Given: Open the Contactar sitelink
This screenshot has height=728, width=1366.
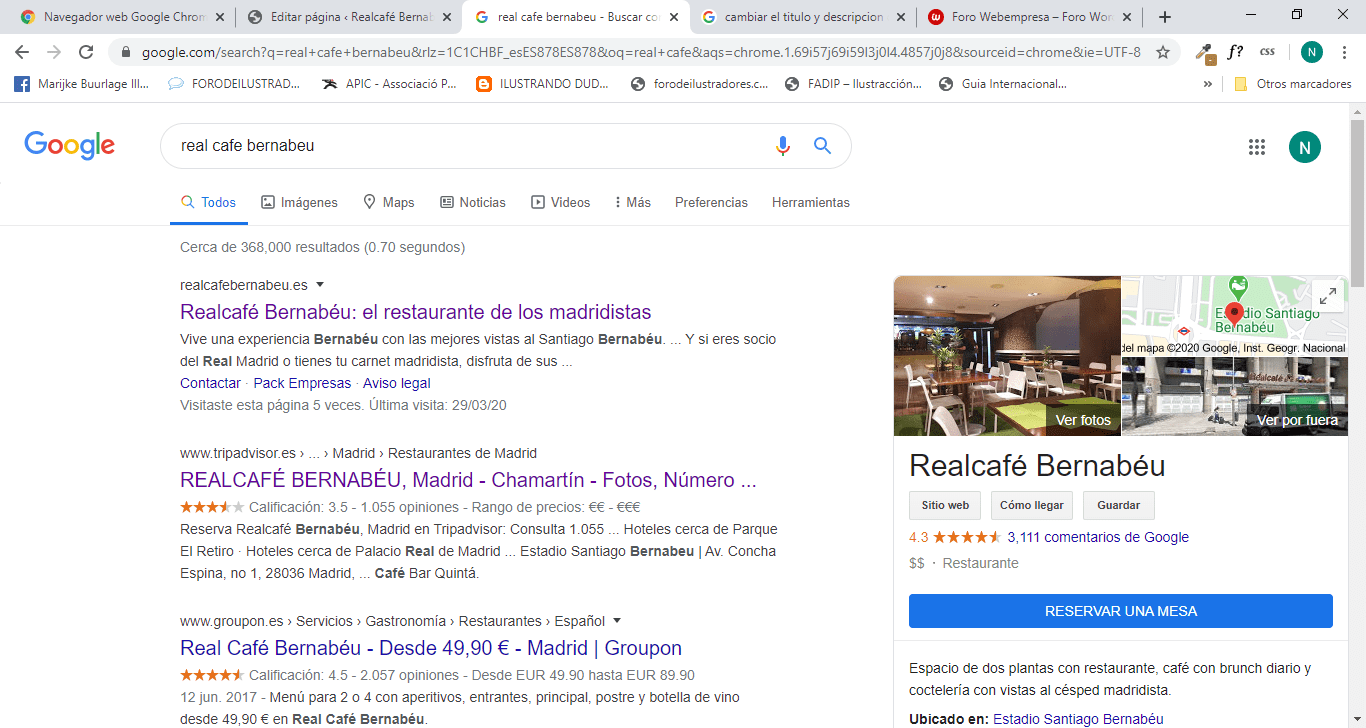Looking at the screenshot, I should point(210,383).
